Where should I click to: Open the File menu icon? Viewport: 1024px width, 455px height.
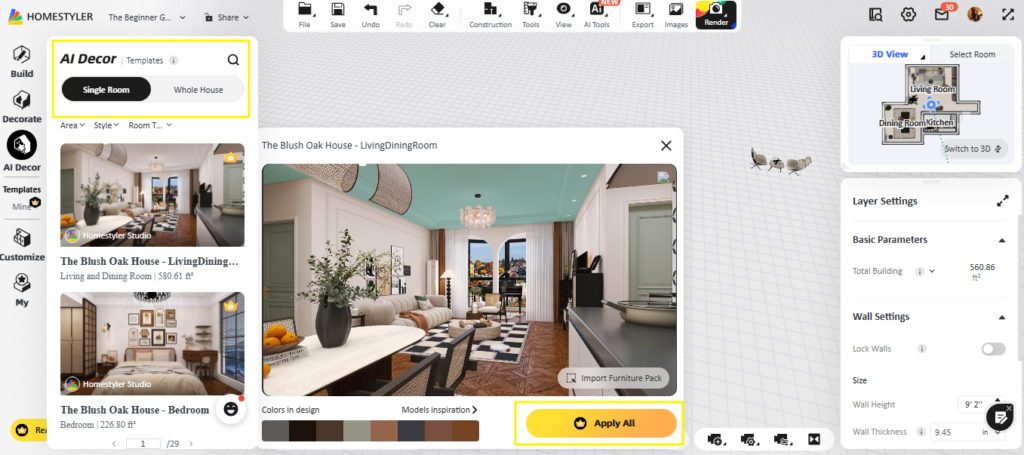(x=304, y=15)
